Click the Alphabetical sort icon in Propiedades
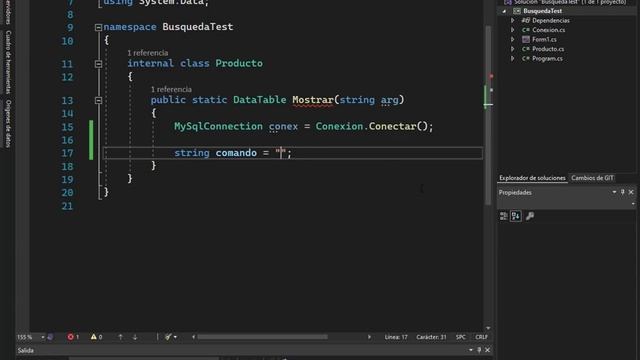Screen dimensions: 640x360 point(516,216)
